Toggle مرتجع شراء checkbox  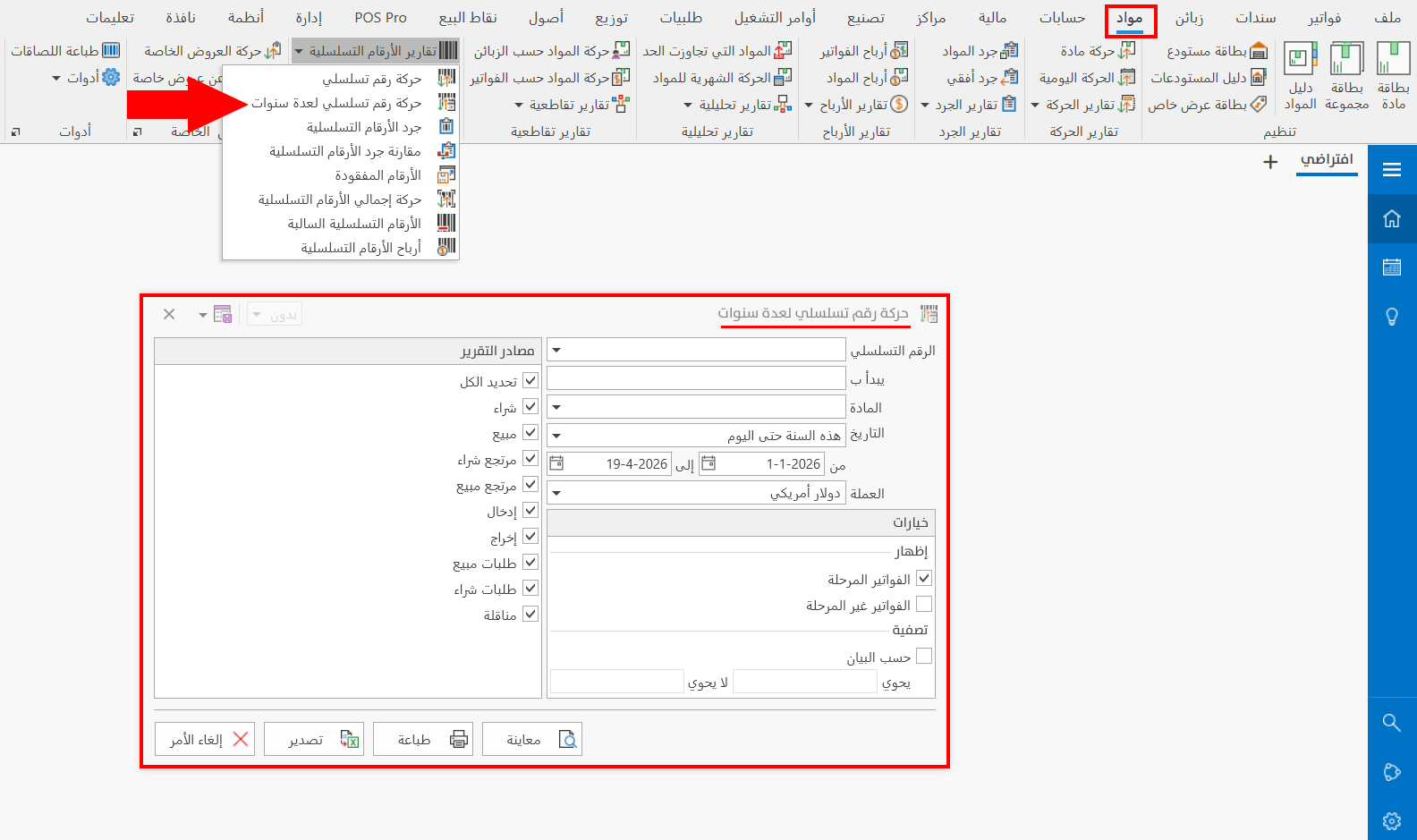[530, 458]
